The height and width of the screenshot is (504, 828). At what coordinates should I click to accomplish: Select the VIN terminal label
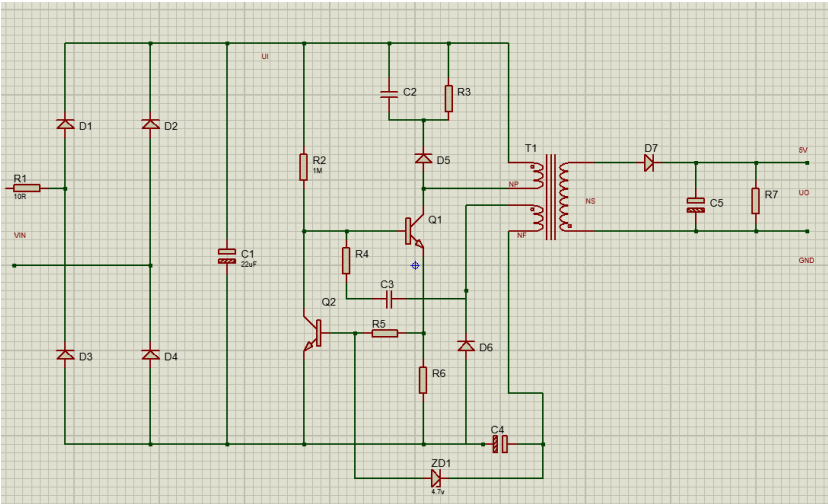(x=19, y=235)
